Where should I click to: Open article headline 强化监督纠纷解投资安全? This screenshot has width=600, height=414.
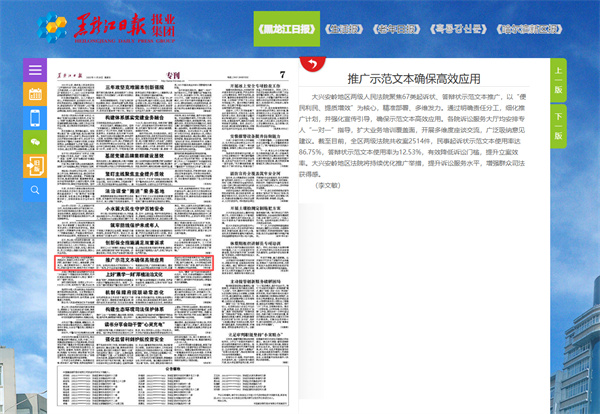133,340
